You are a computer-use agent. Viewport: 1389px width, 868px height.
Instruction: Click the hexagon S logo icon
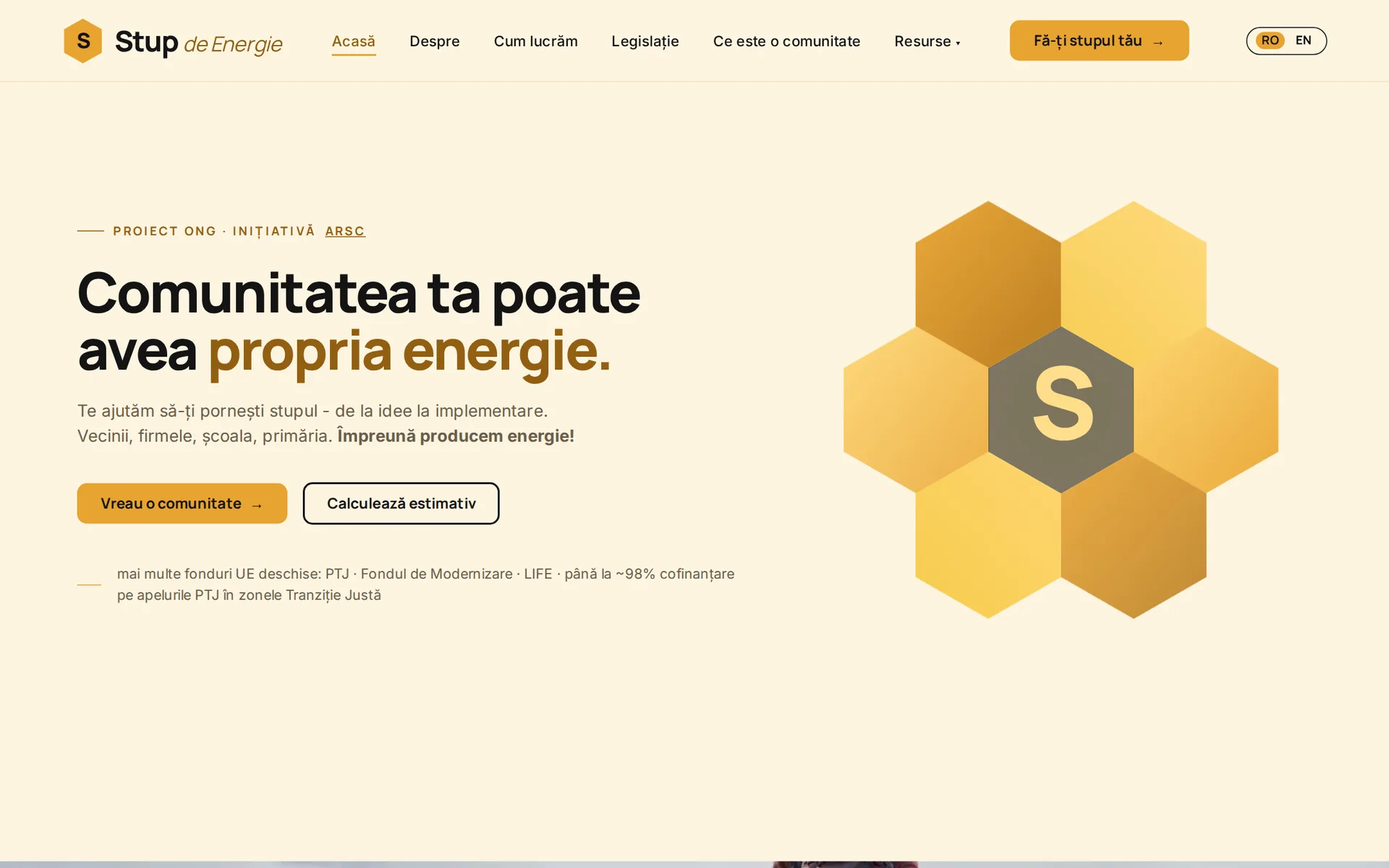point(83,41)
